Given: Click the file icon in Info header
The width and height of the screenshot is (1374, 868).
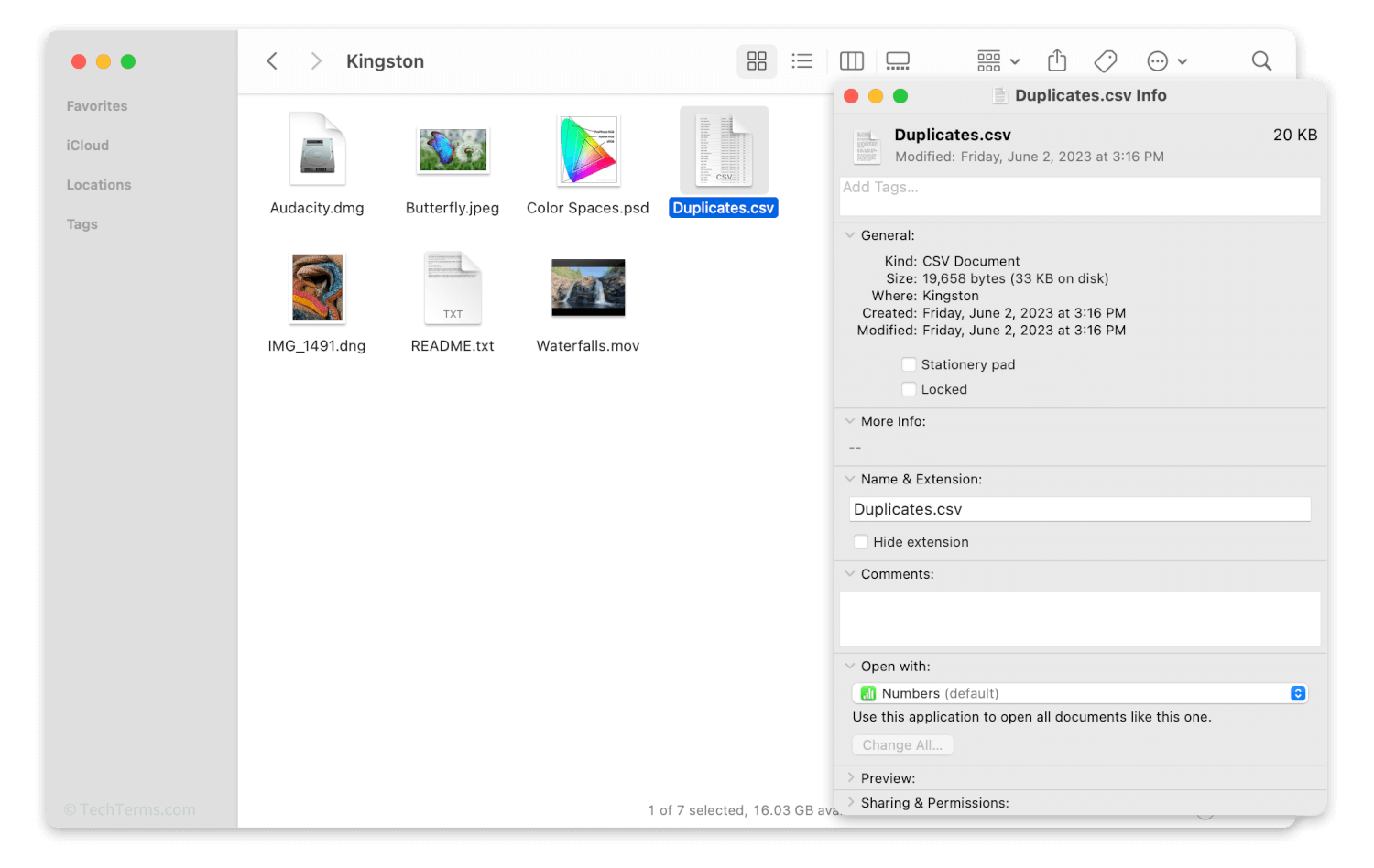Looking at the screenshot, I should [x=867, y=146].
